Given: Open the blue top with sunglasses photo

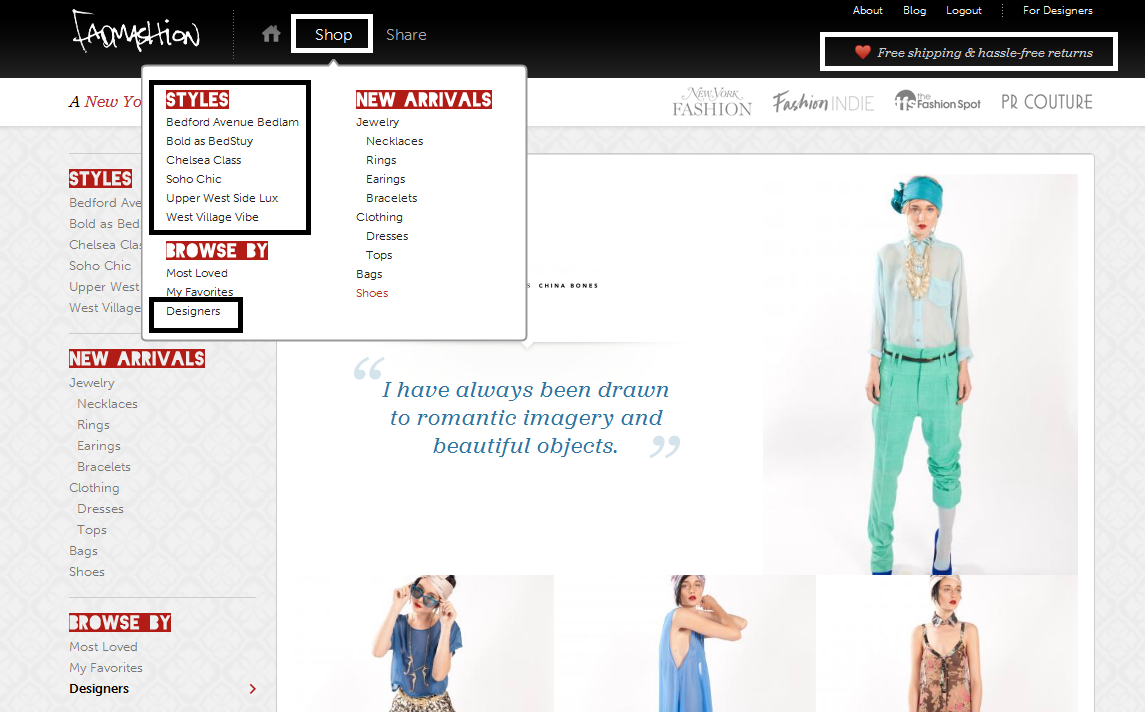Looking at the screenshot, I should point(425,643).
